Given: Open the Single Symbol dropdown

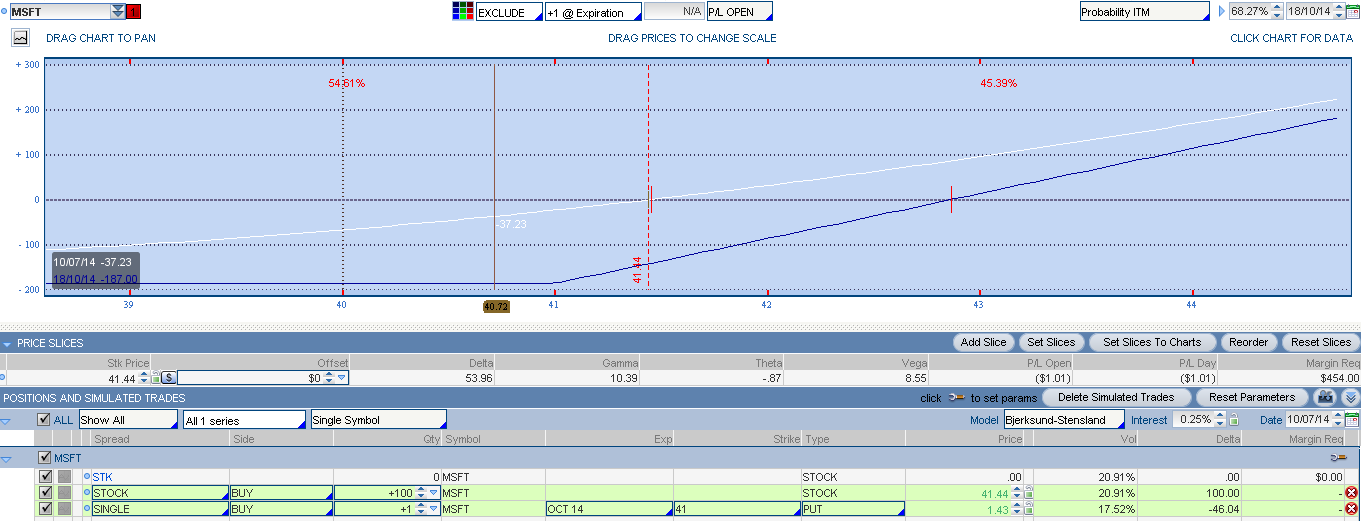Looking at the screenshot, I should pyautogui.click(x=379, y=420).
